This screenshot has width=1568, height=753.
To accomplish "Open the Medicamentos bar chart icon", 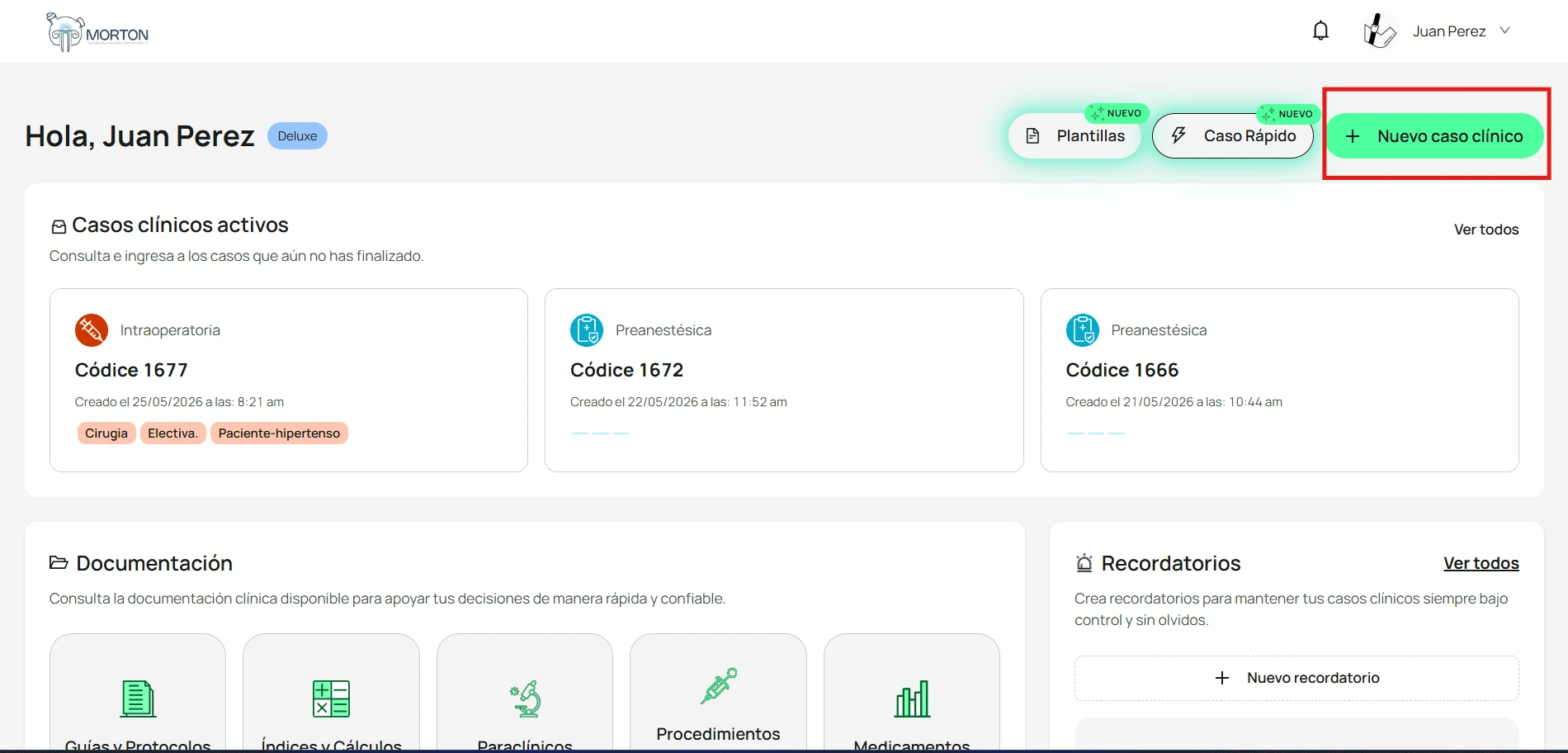I will click(x=912, y=699).
